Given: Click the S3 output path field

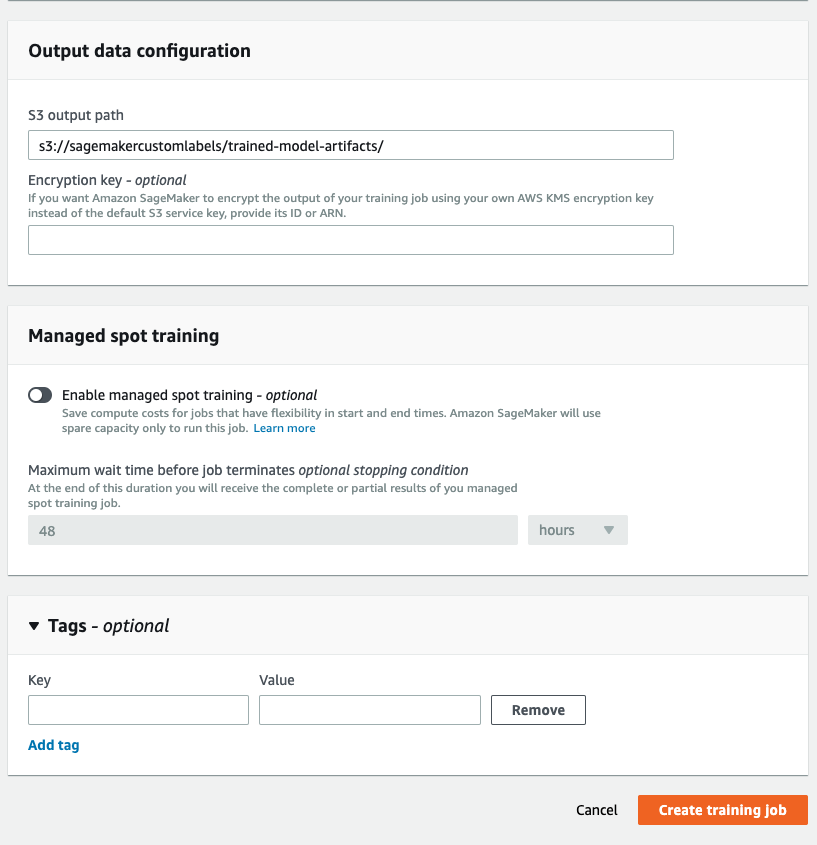Looking at the screenshot, I should 350,145.
